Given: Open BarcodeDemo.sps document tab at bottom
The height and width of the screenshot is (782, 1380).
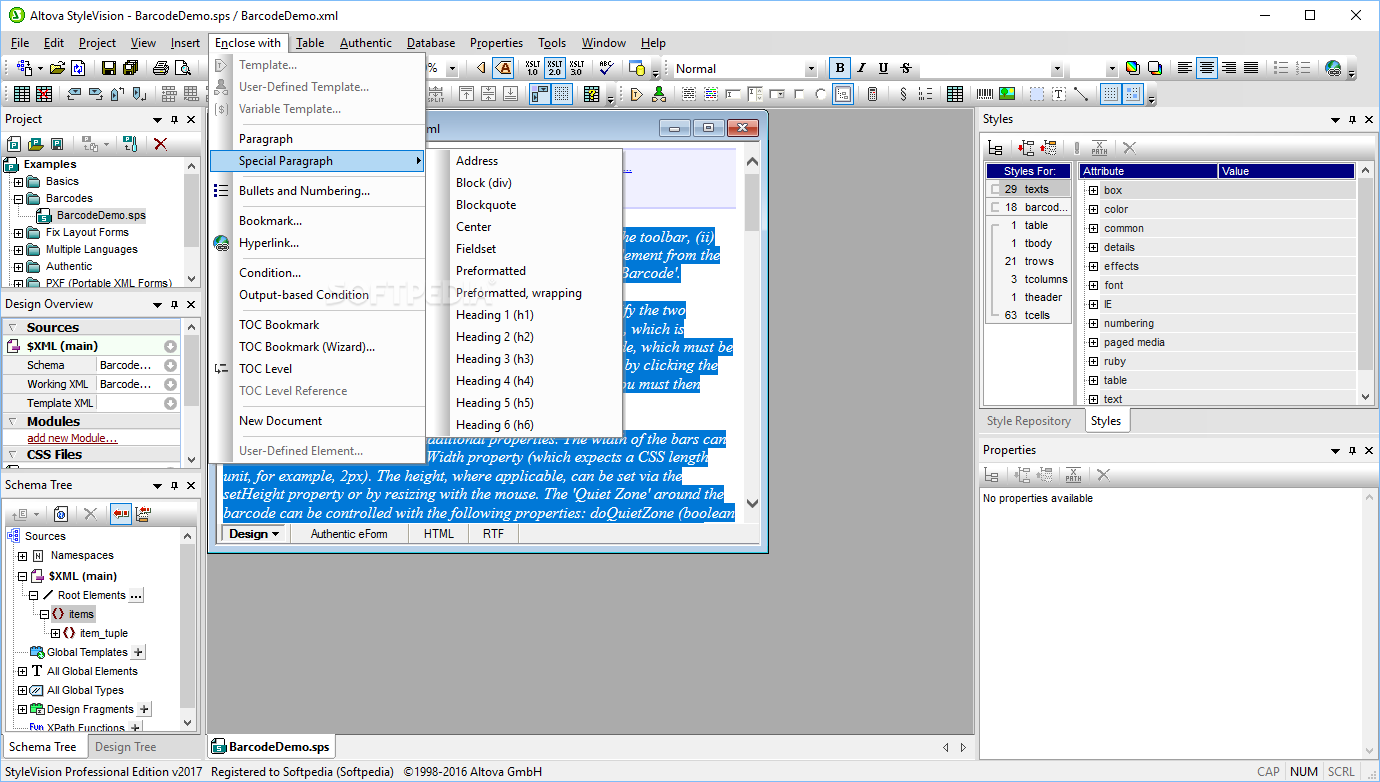Looking at the screenshot, I should click(270, 747).
